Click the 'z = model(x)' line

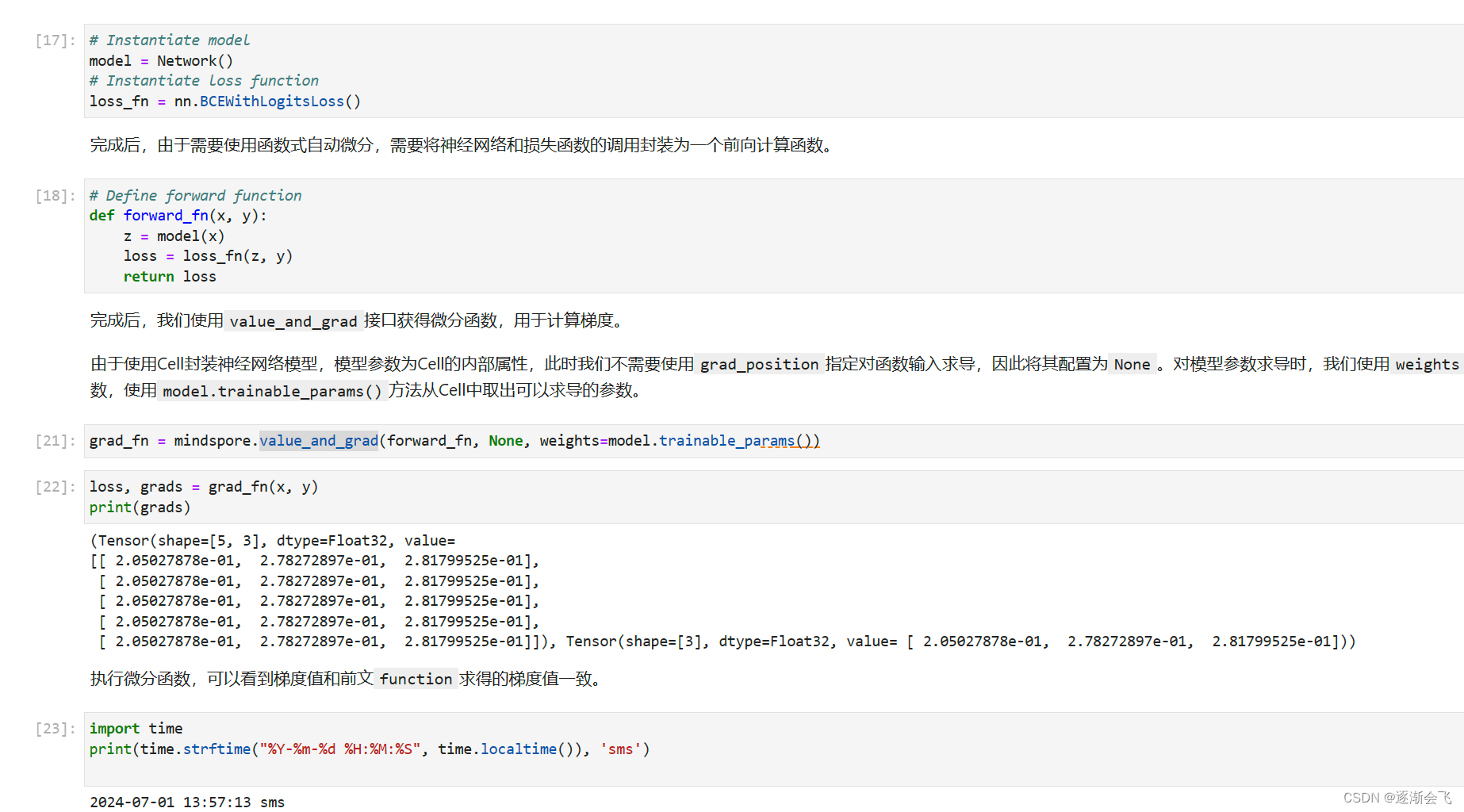click(x=174, y=236)
